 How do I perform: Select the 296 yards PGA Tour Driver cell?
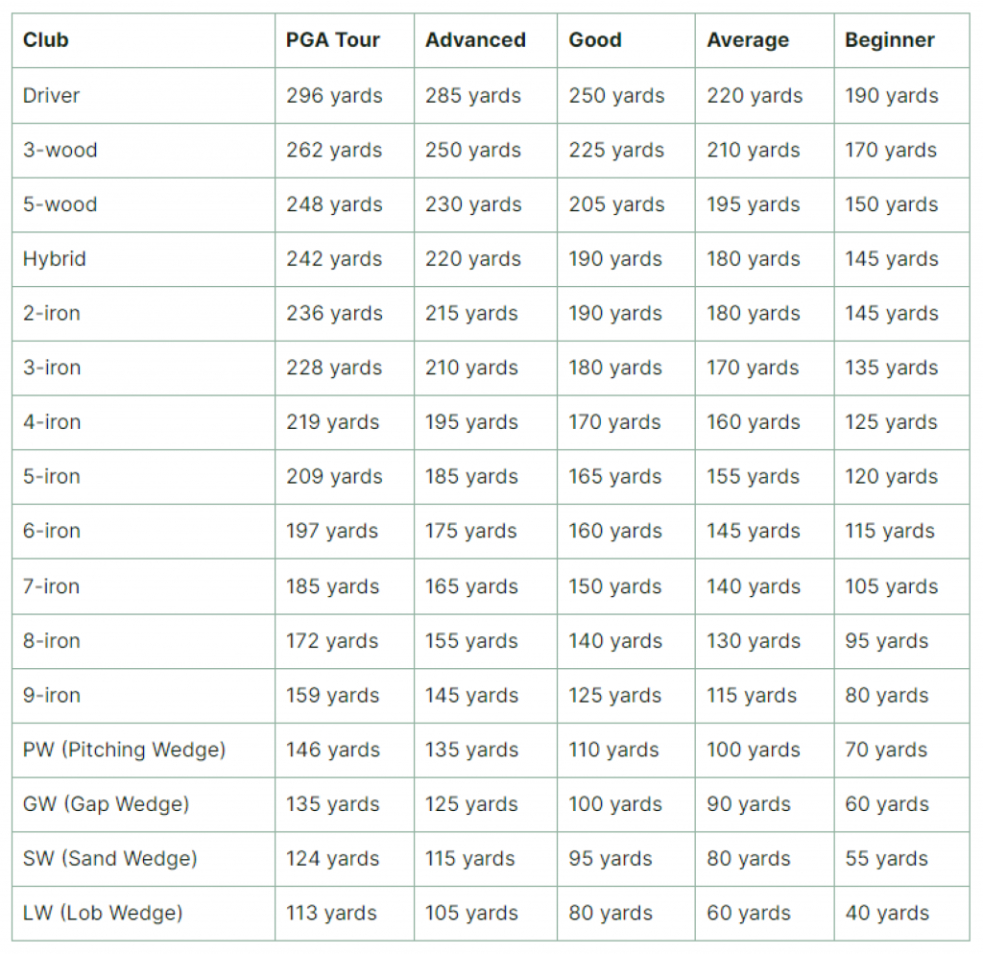coord(344,95)
